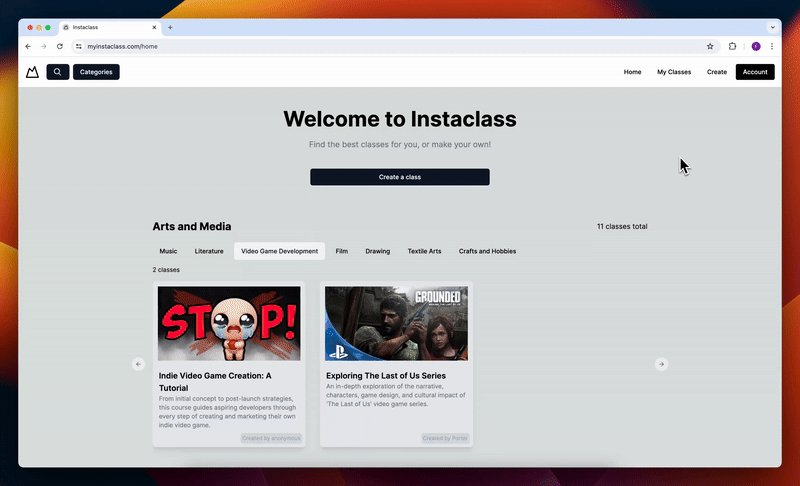Click the carousel left arrow
The height and width of the screenshot is (486, 800).
pyautogui.click(x=138, y=364)
